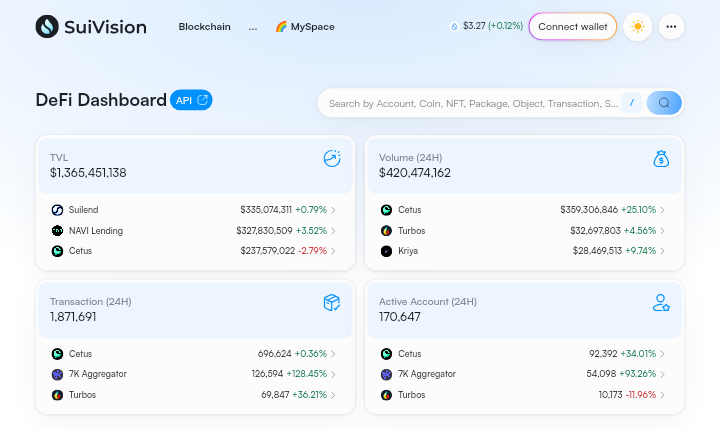Open the Blockchain menu
This screenshot has width=720, height=429.
coord(205,27)
